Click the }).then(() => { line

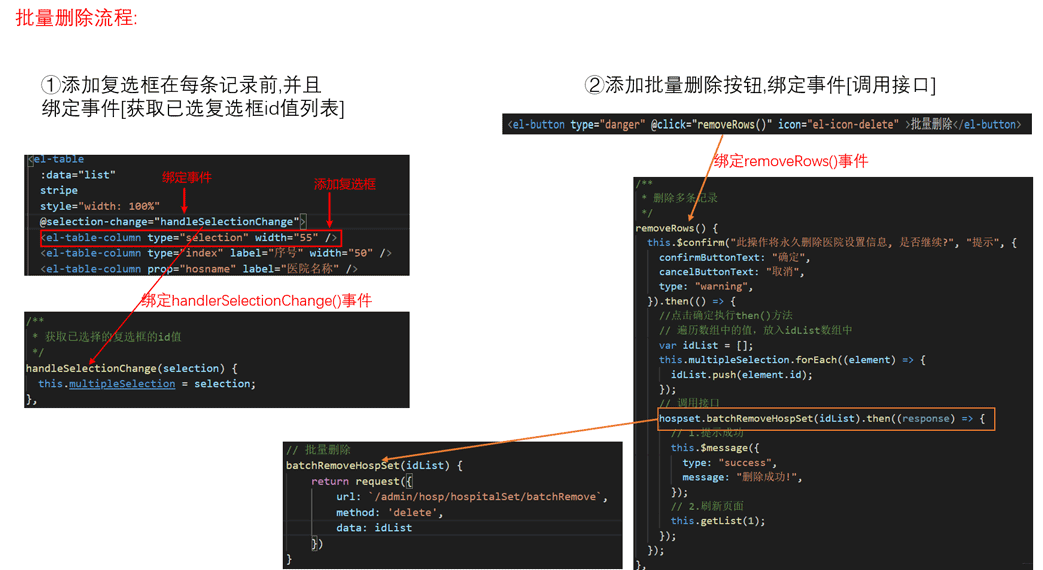(692, 301)
